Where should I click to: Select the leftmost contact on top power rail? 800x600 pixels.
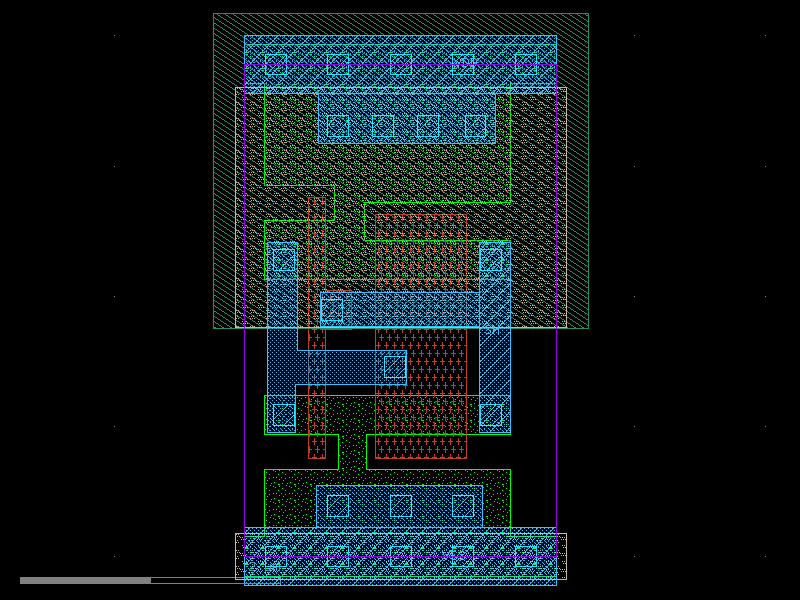point(276,64)
